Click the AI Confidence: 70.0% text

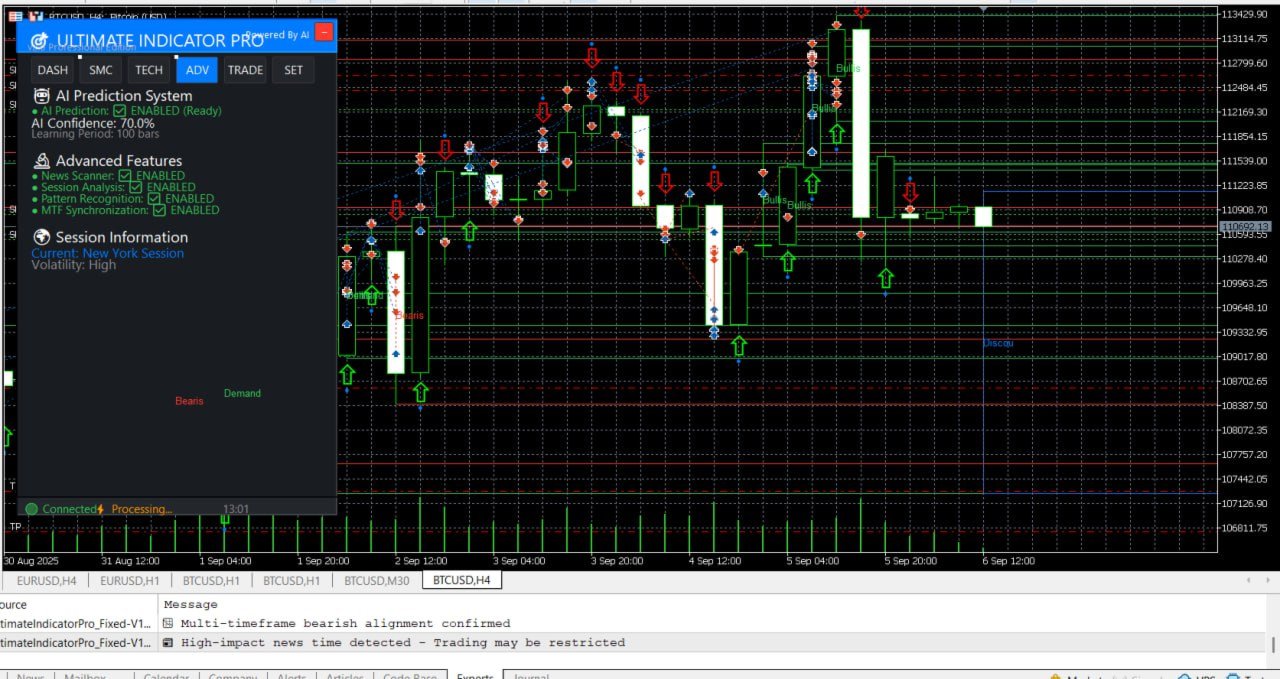tap(93, 123)
